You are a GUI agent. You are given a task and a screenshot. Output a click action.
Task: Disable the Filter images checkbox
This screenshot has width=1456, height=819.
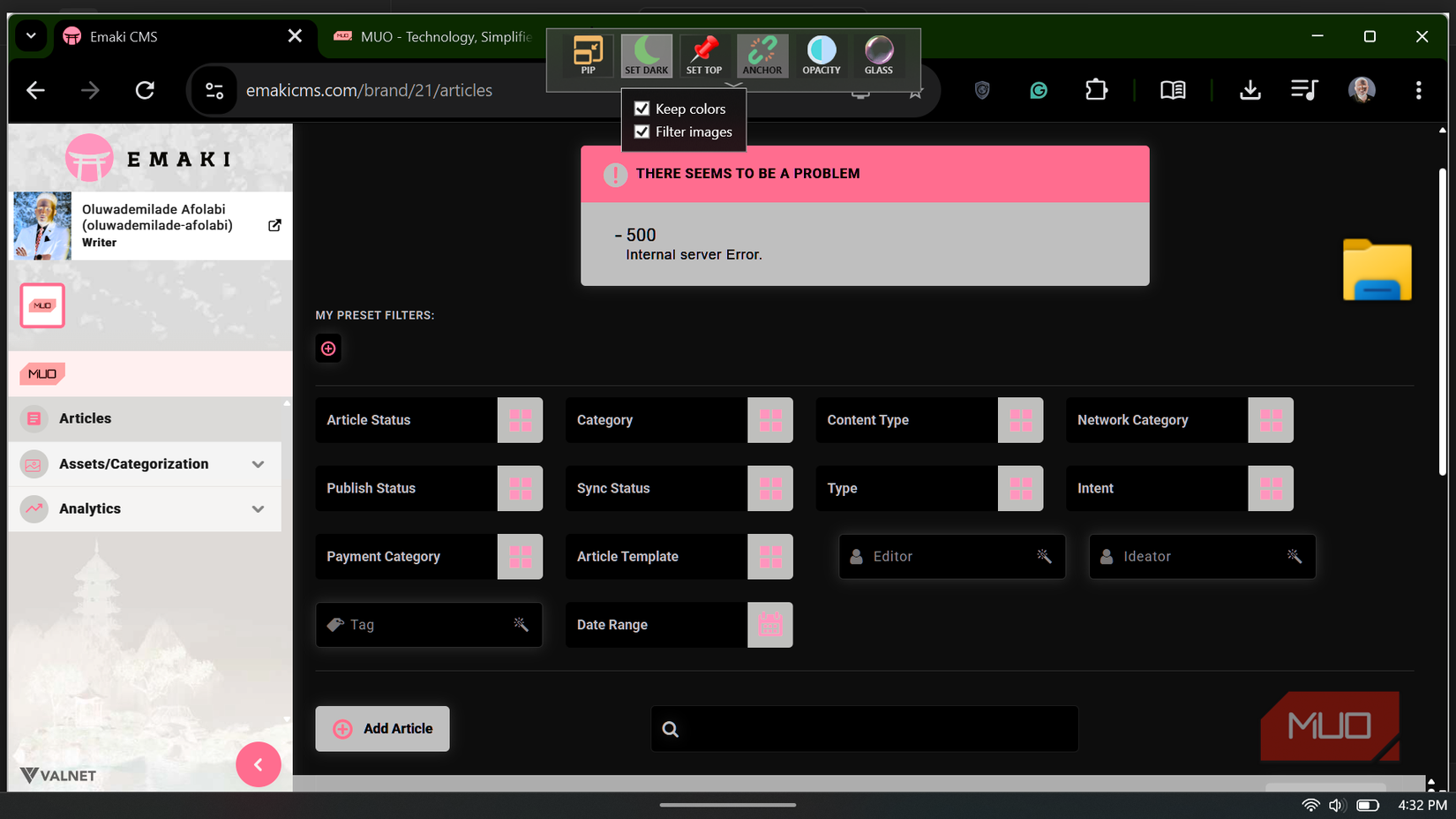[x=642, y=131]
